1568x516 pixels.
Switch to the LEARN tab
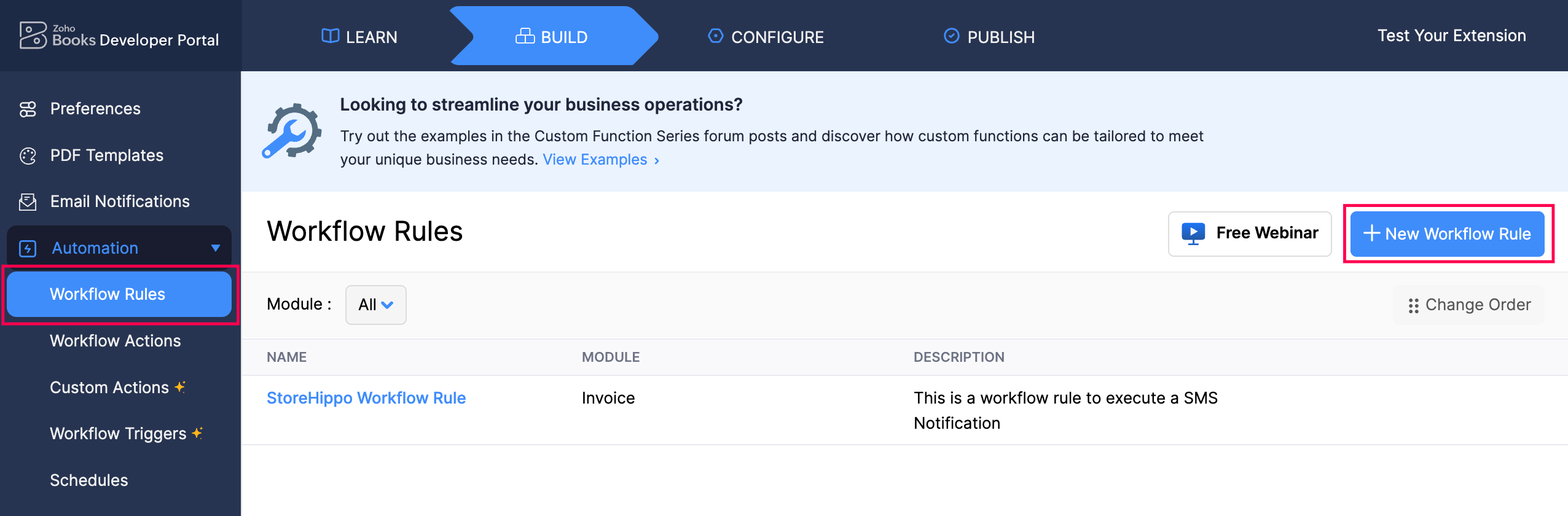(x=359, y=37)
